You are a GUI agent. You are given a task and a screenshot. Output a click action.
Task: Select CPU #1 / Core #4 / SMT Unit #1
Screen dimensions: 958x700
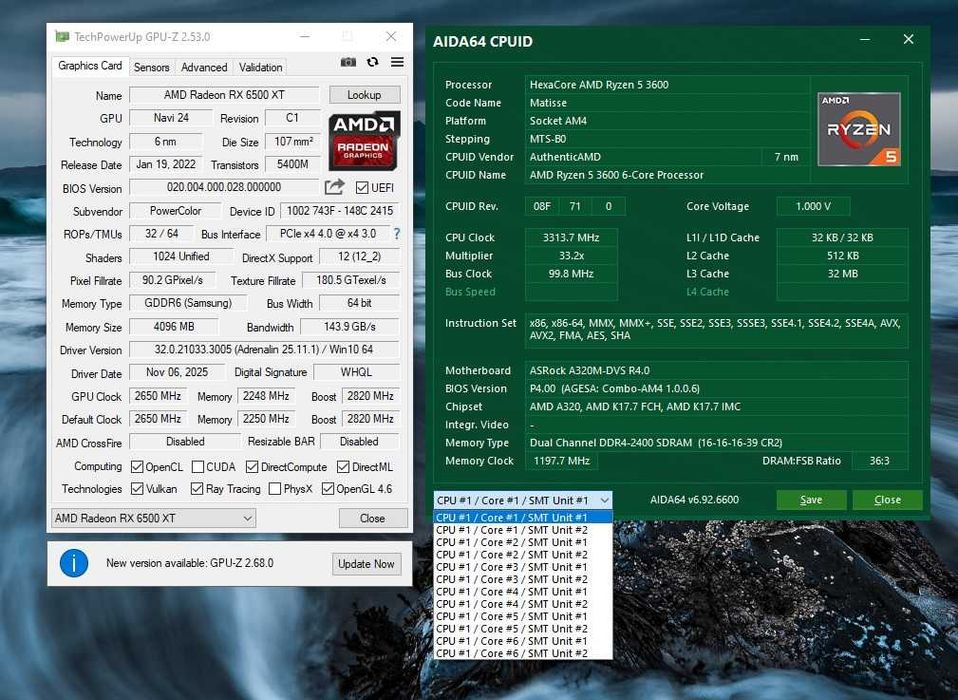(523, 591)
